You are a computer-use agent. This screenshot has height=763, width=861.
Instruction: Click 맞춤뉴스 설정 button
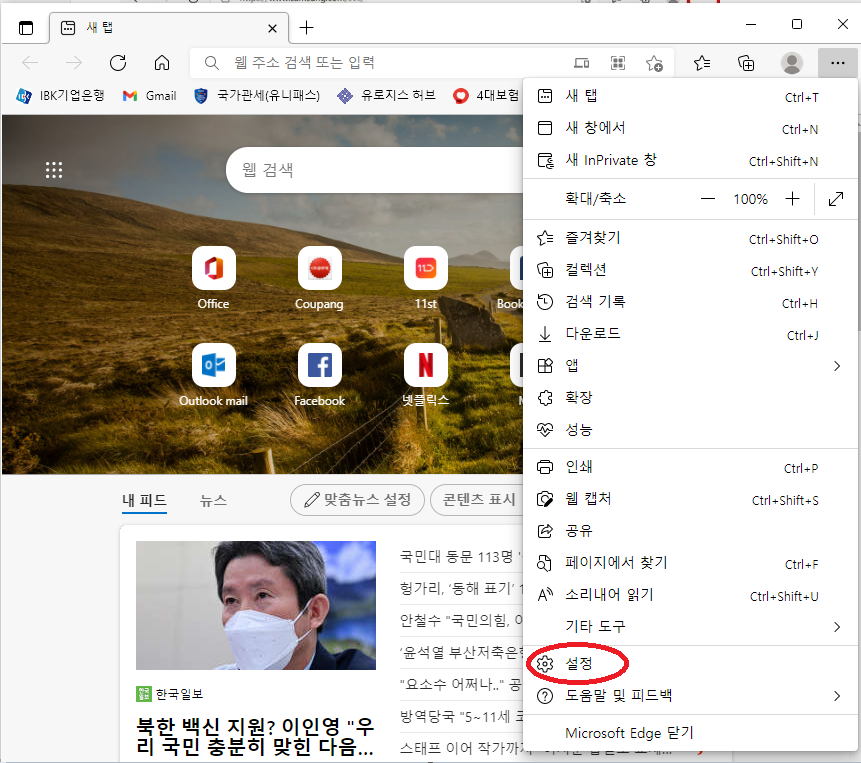tap(357, 500)
